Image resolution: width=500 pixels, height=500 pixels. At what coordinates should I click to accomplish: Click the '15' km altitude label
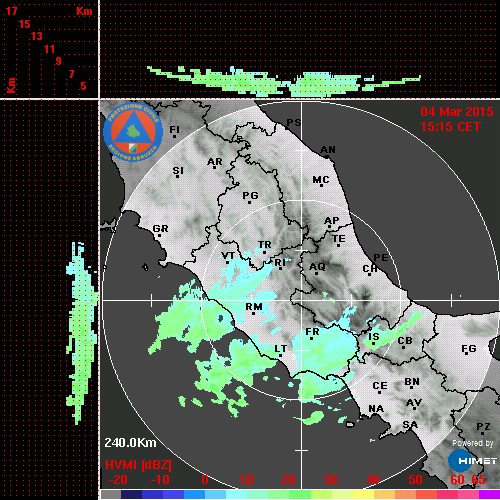pos(24,24)
